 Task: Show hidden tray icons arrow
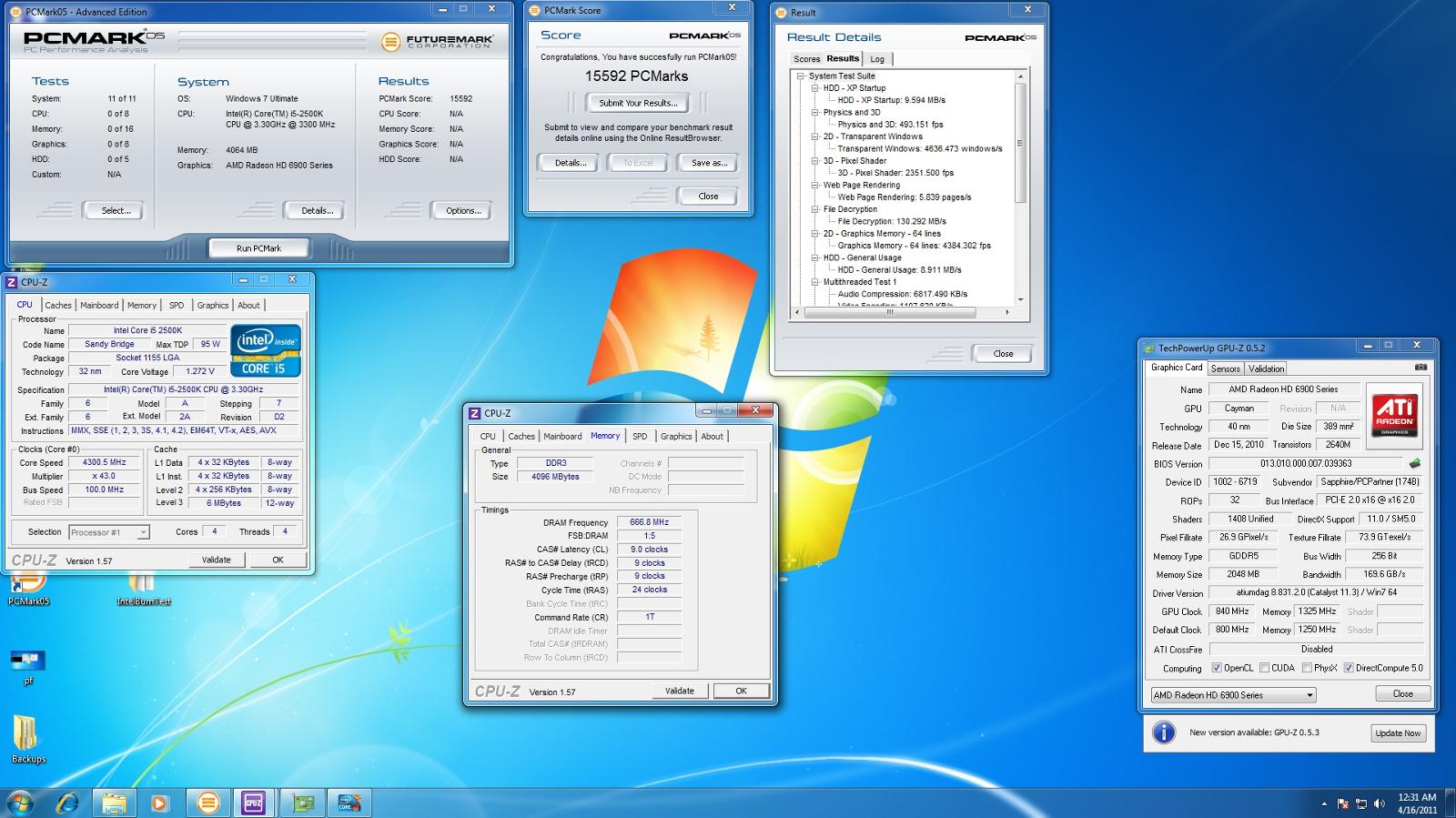[1324, 804]
